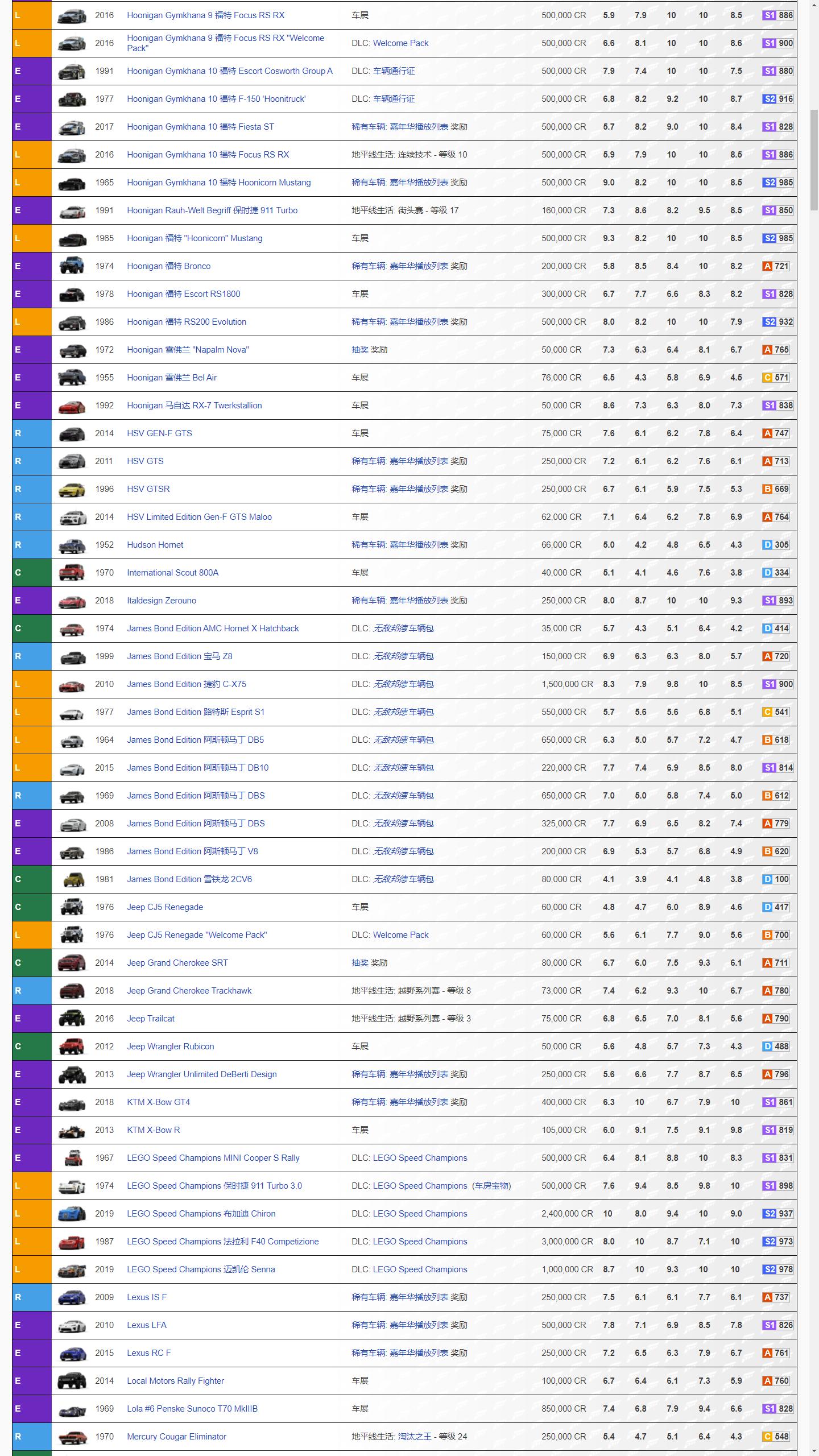The image size is (819, 1456).
Task: Click the Hoonigan Fiesta ST car thumbnail
Action: click(x=72, y=127)
